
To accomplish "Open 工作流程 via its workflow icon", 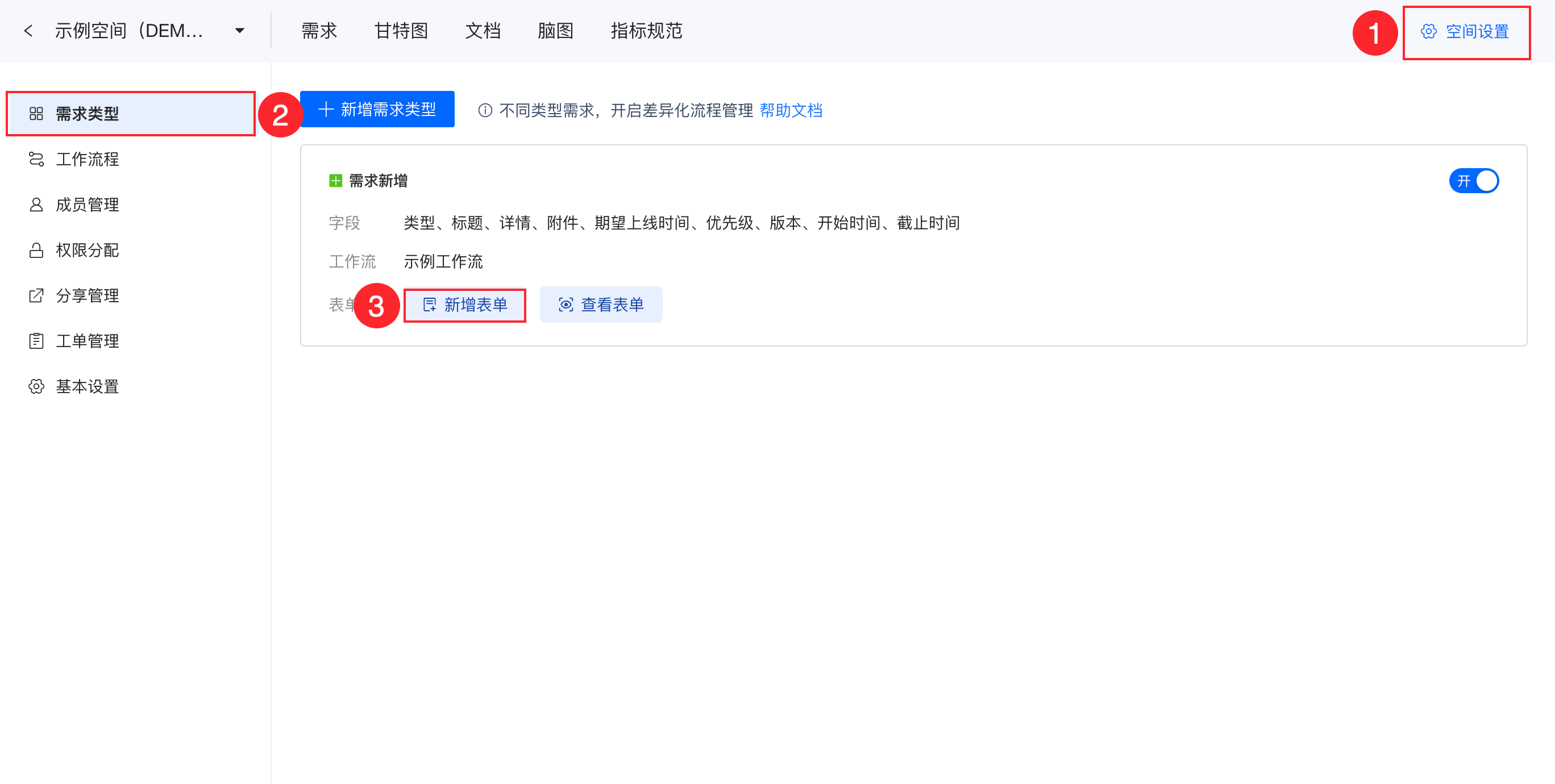I will [36, 159].
